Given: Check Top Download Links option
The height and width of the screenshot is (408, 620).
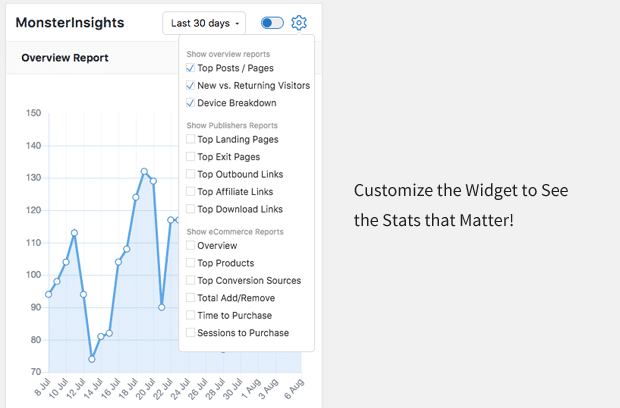Looking at the screenshot, I should click(x=190, y=209).
